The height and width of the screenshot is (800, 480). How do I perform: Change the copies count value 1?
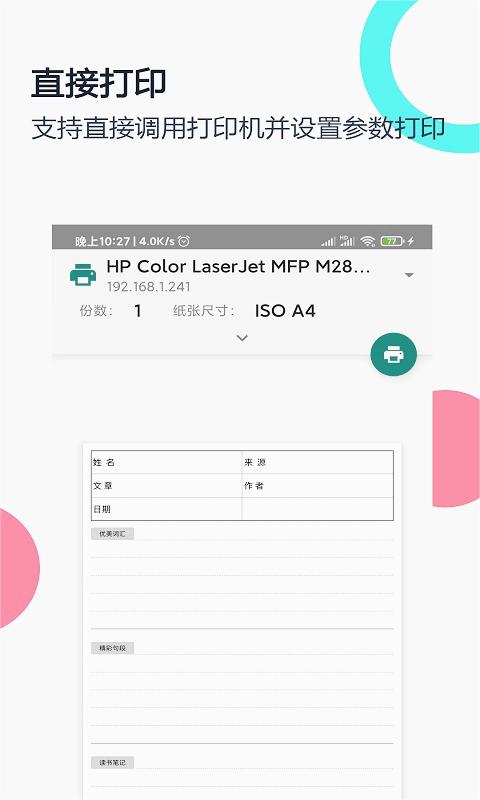click(137, 311)
